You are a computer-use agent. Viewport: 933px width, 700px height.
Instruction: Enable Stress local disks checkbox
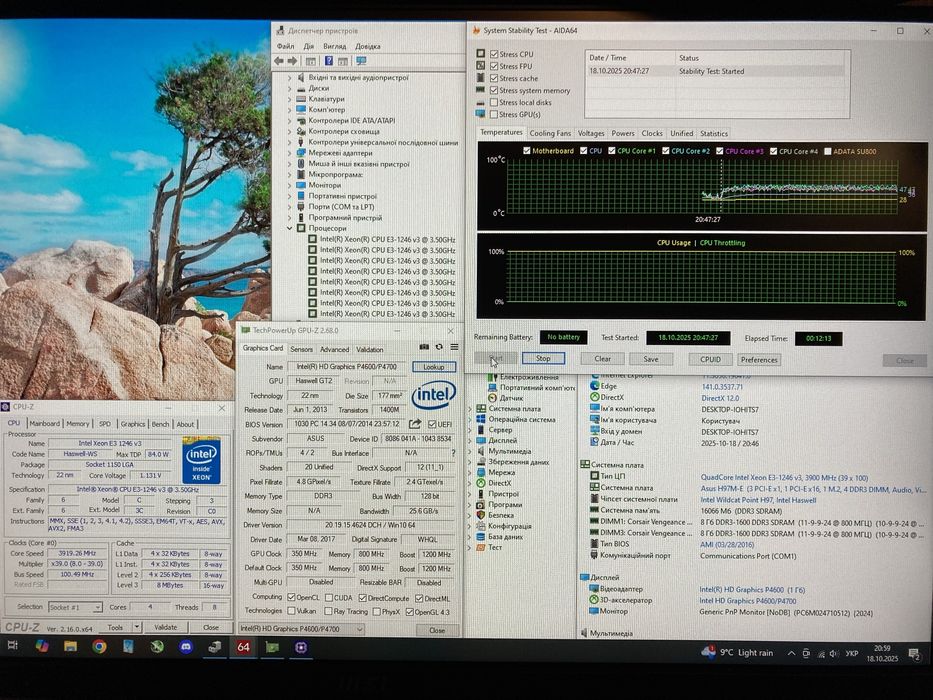[494, 102]
